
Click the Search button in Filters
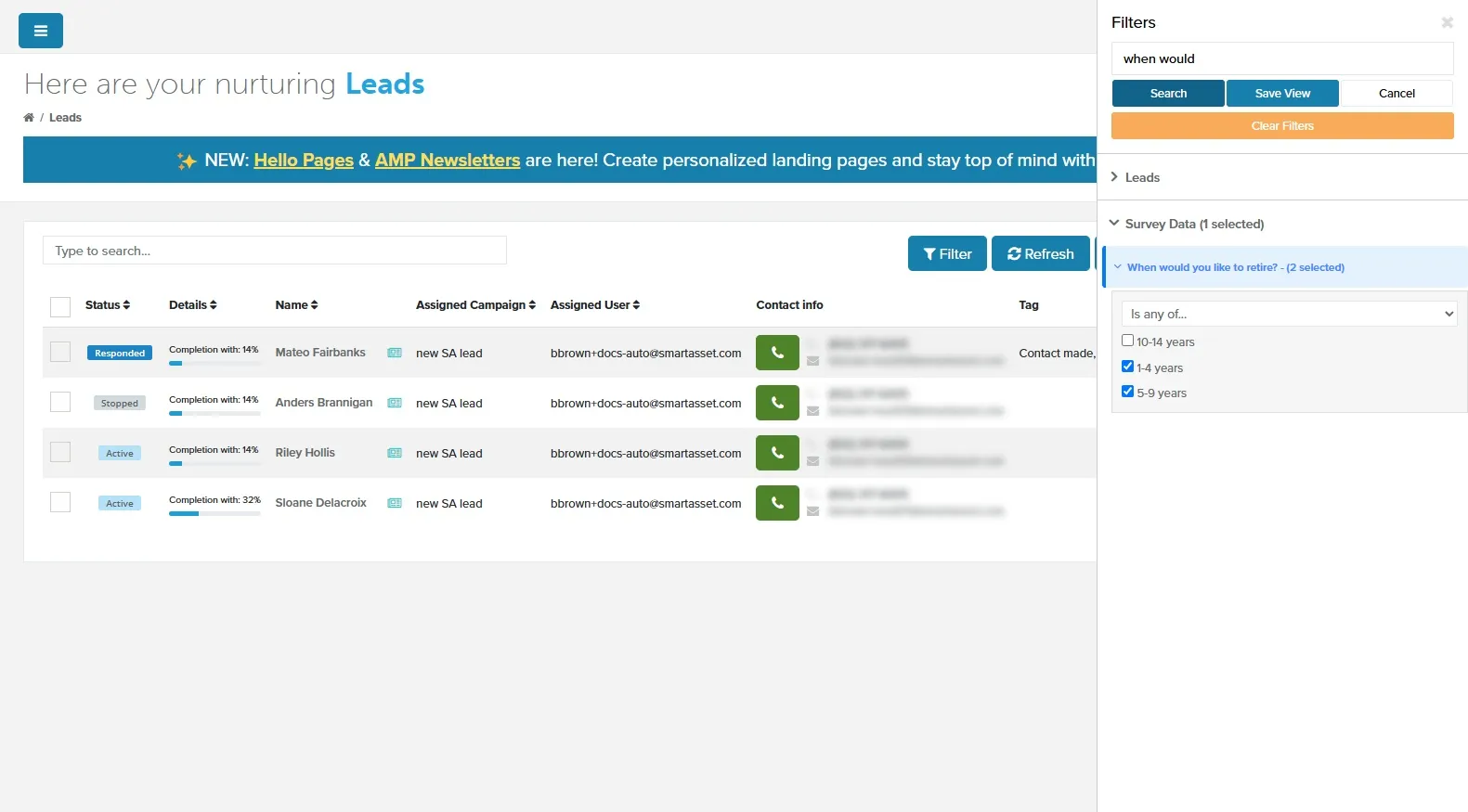1168,94
